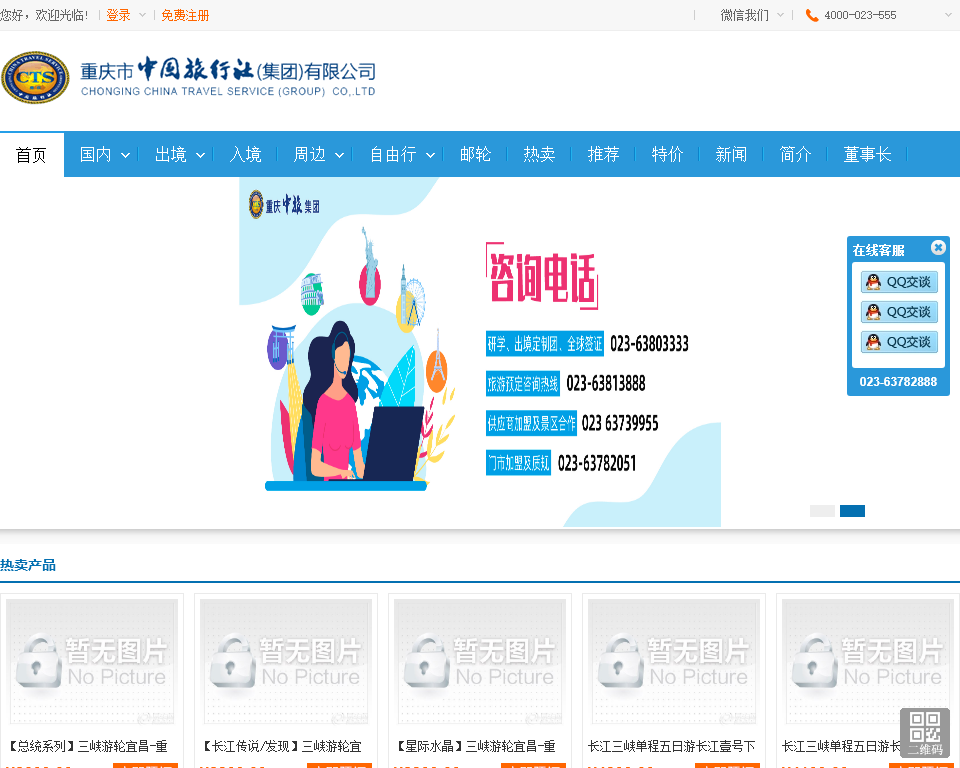This screenshot has height=768, width=960.
Task: Close the 在线客服 panel
Action: (x=938, y=247)
